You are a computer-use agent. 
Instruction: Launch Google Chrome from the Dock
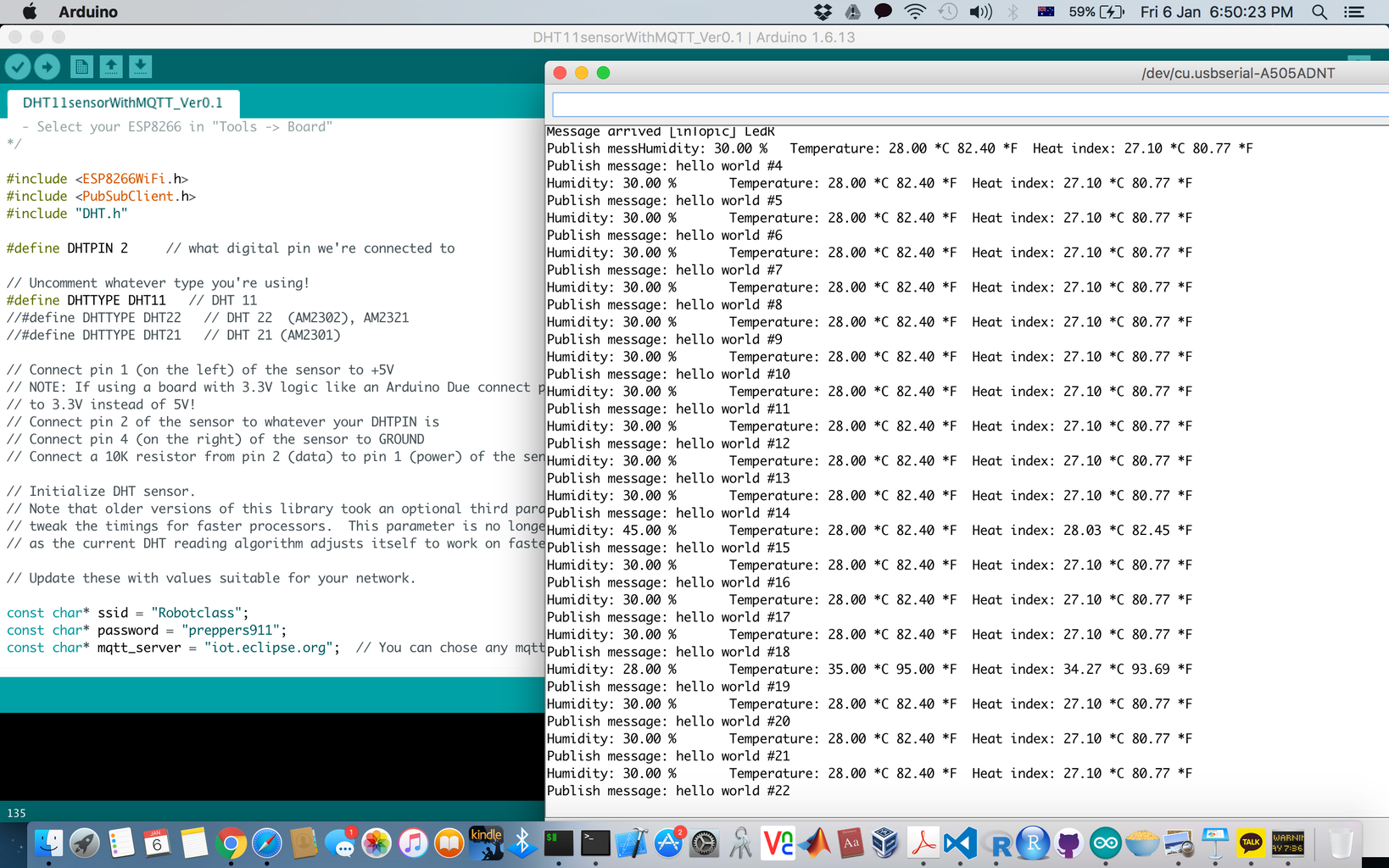click(x=231, y=843)
